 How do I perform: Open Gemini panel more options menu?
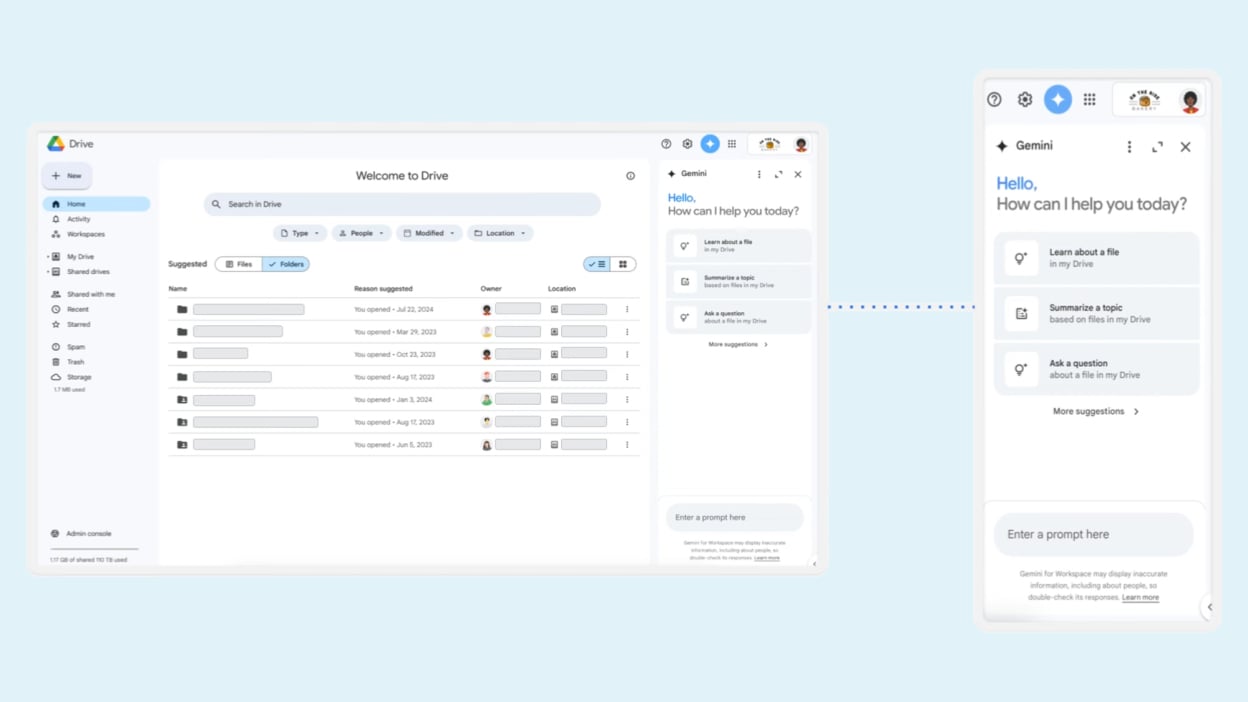tap(759, 174)
